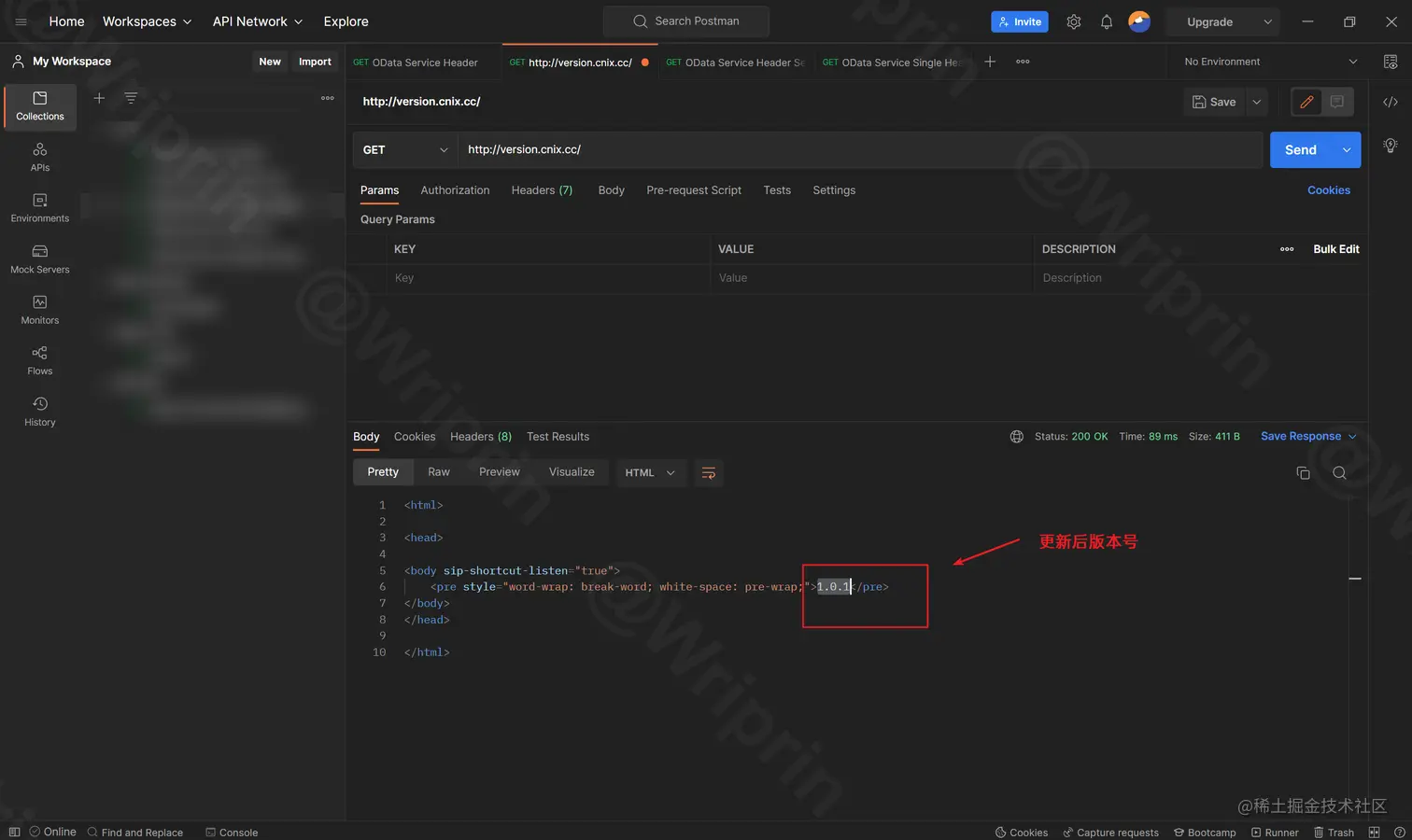This screenshot has height=840, width=1412.
Task: Click the Import button
Action: [315, 62]
